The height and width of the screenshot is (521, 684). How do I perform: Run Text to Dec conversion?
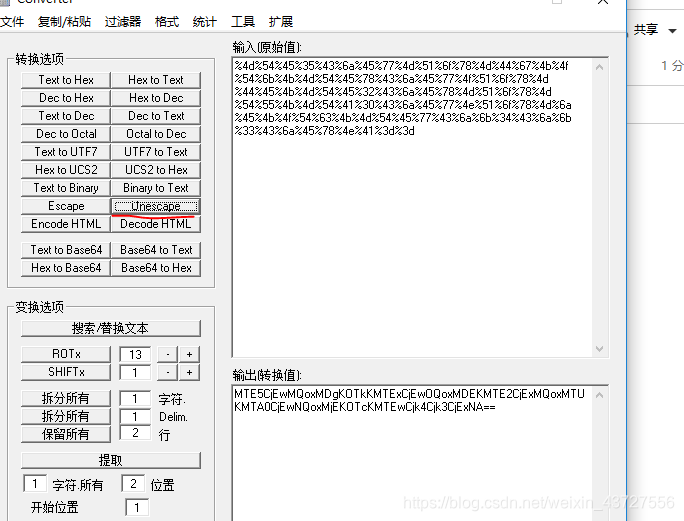66,116
